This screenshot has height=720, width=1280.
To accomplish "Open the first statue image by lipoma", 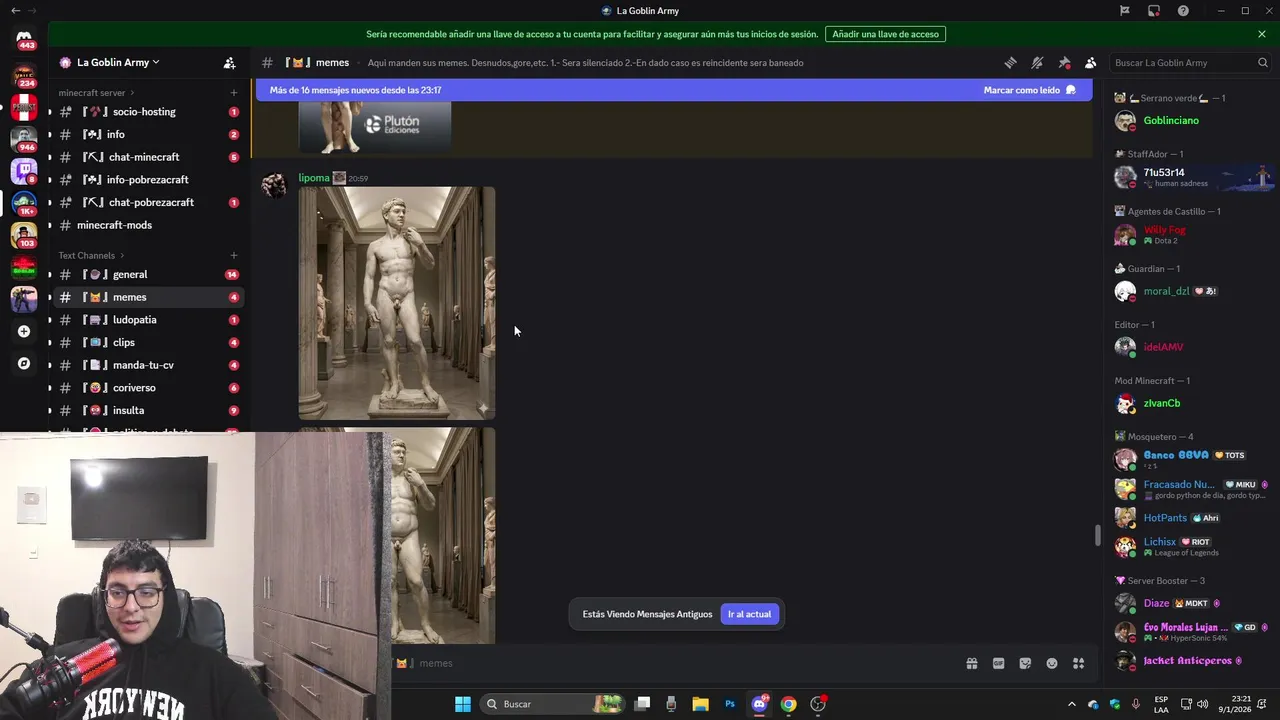I will (x=397, y=303).
